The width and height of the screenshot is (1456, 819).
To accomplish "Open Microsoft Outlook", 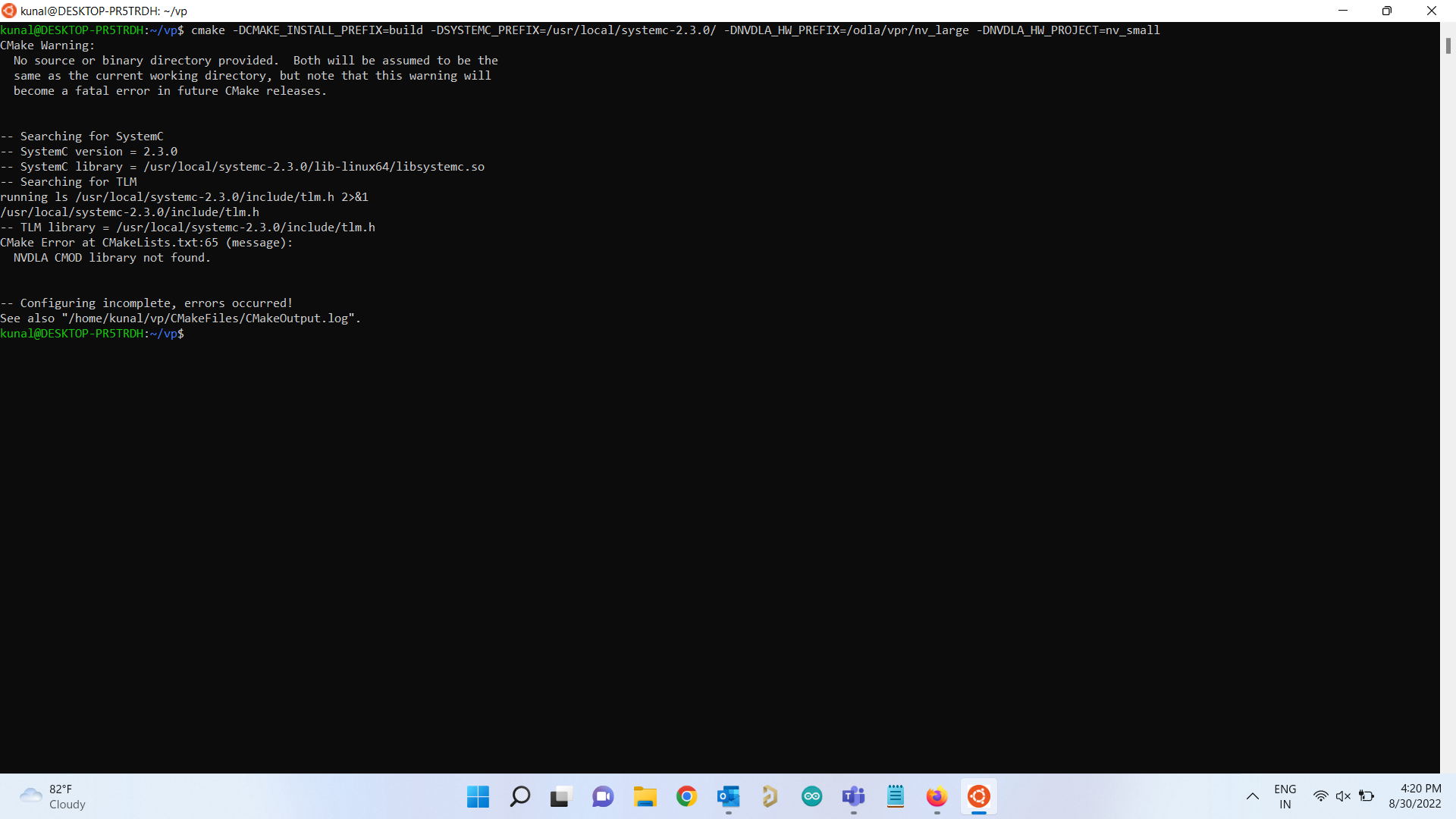I will point(730,796).
